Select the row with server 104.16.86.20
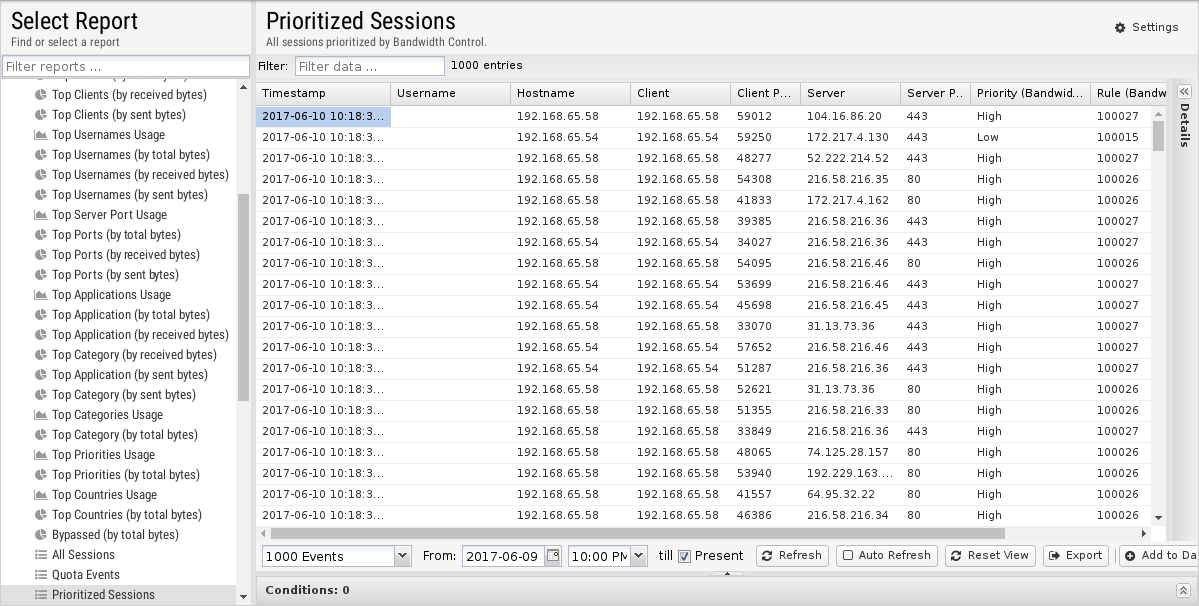Viewport: 1199px width, 606px height. tap(703, 116)
